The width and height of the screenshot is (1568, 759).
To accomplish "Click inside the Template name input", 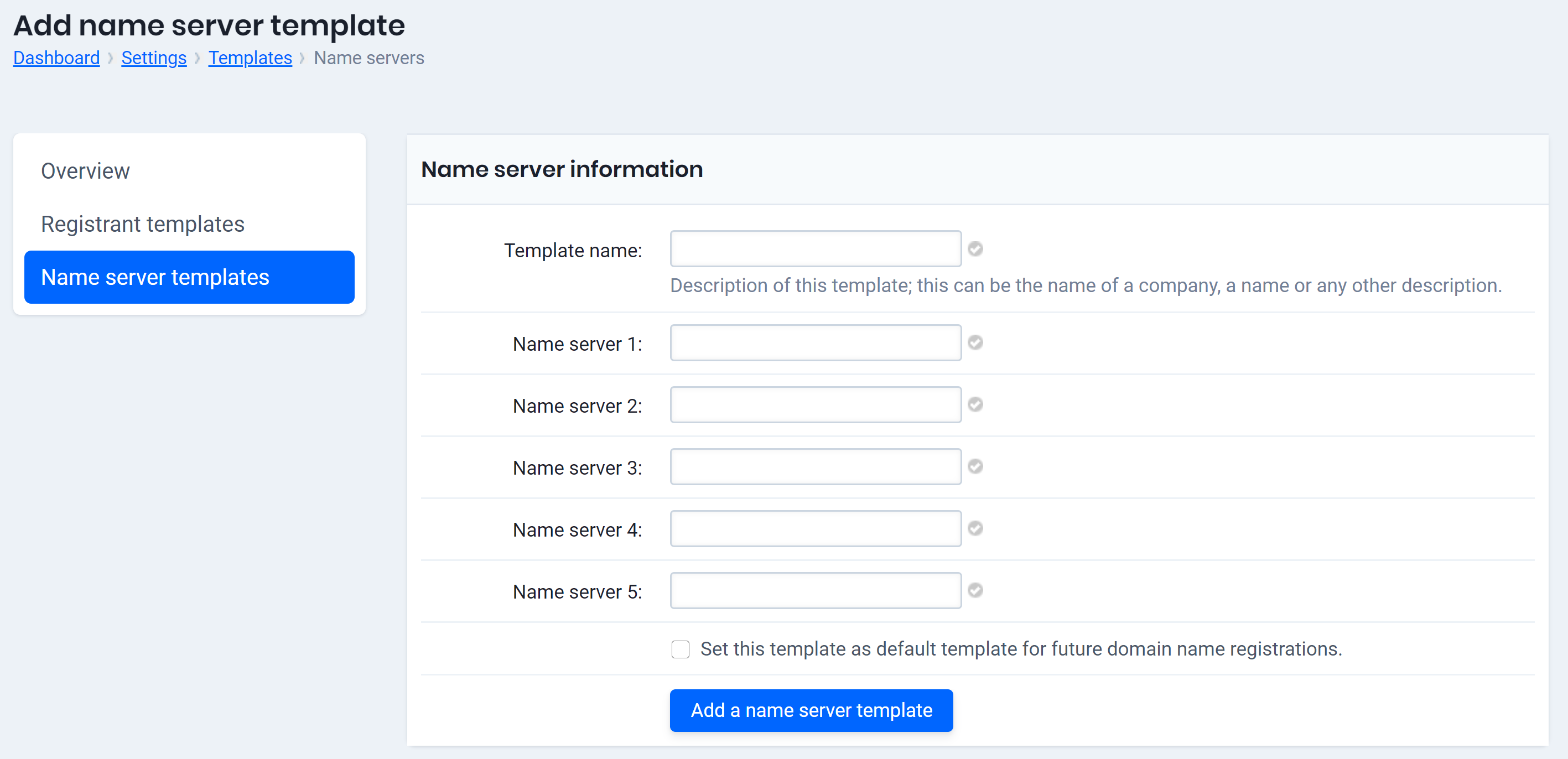I will [x=814, y=249].
